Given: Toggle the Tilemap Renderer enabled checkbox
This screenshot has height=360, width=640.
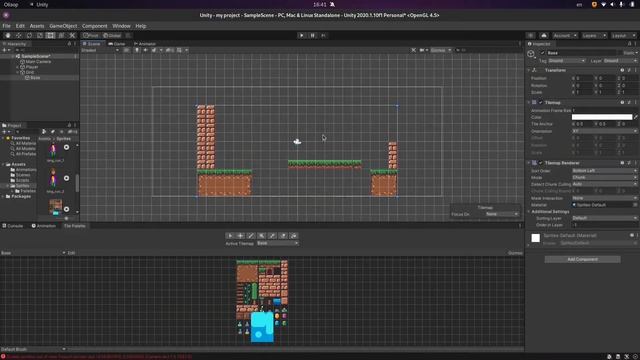Looking at the screenshot, I should (541, 163).
